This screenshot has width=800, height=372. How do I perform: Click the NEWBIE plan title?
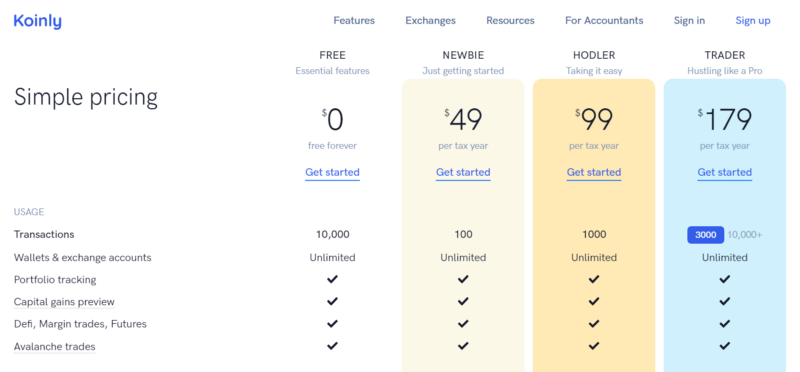coord(463,55)
